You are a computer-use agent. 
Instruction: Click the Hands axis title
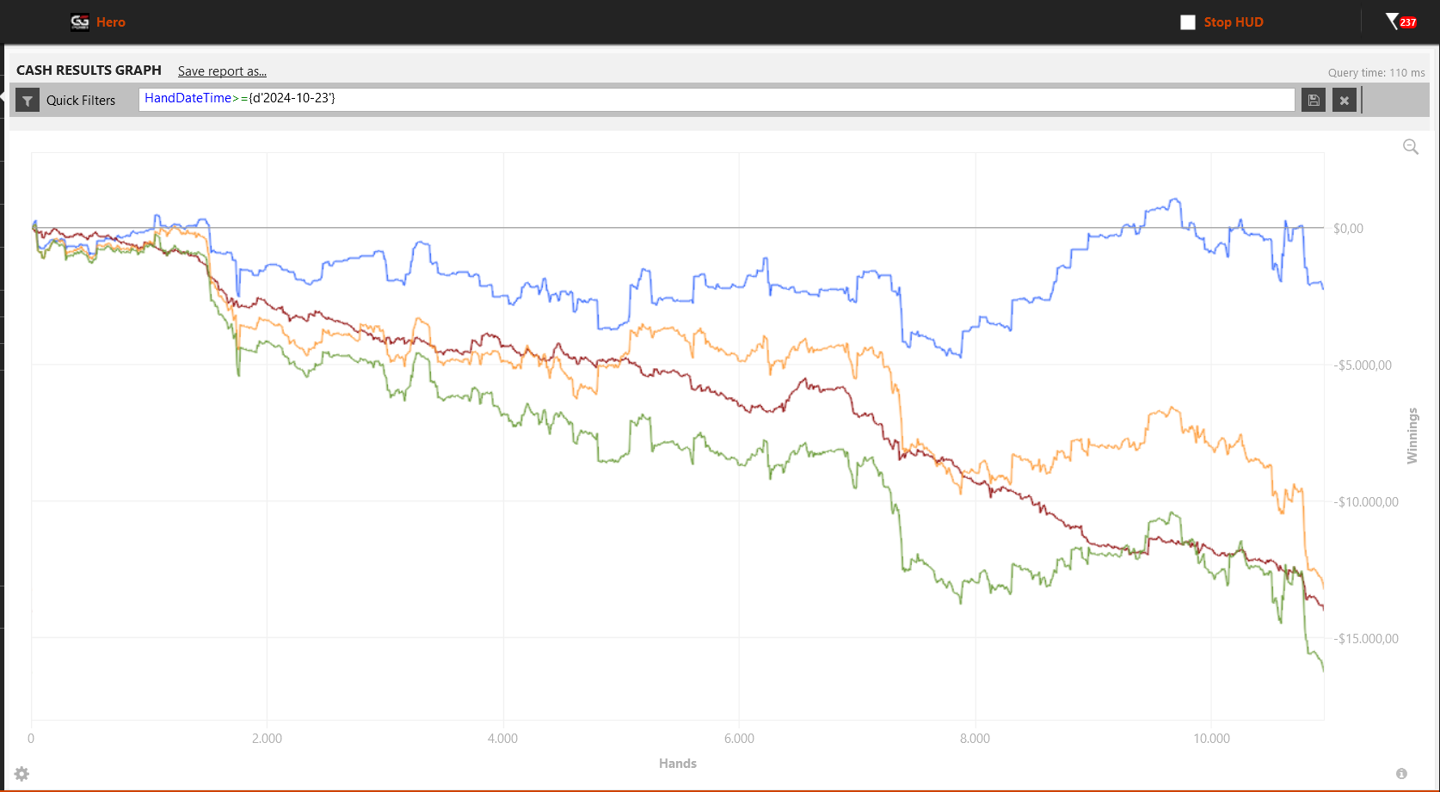tap(678, 764)
